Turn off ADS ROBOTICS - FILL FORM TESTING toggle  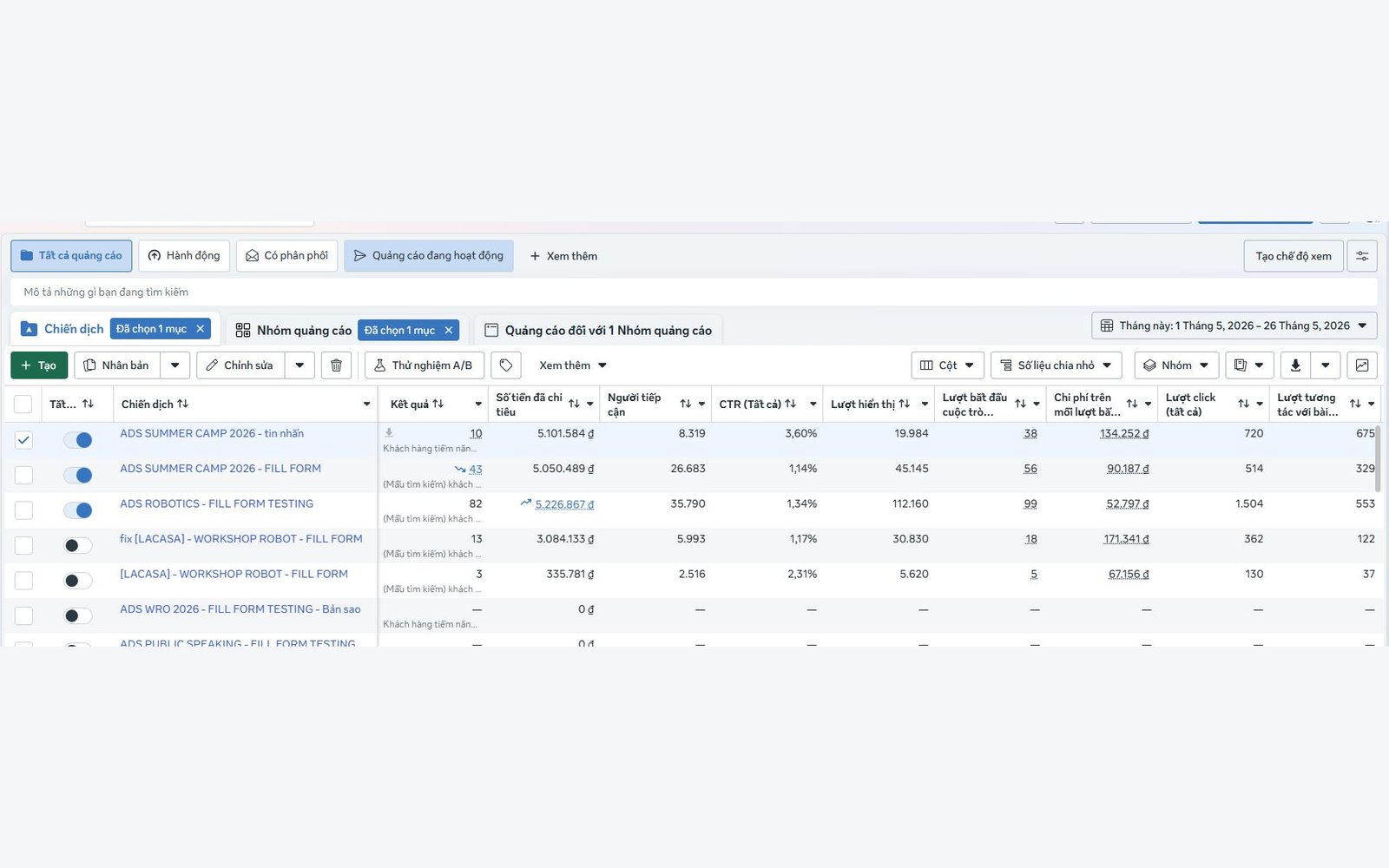tap(77, 510)
